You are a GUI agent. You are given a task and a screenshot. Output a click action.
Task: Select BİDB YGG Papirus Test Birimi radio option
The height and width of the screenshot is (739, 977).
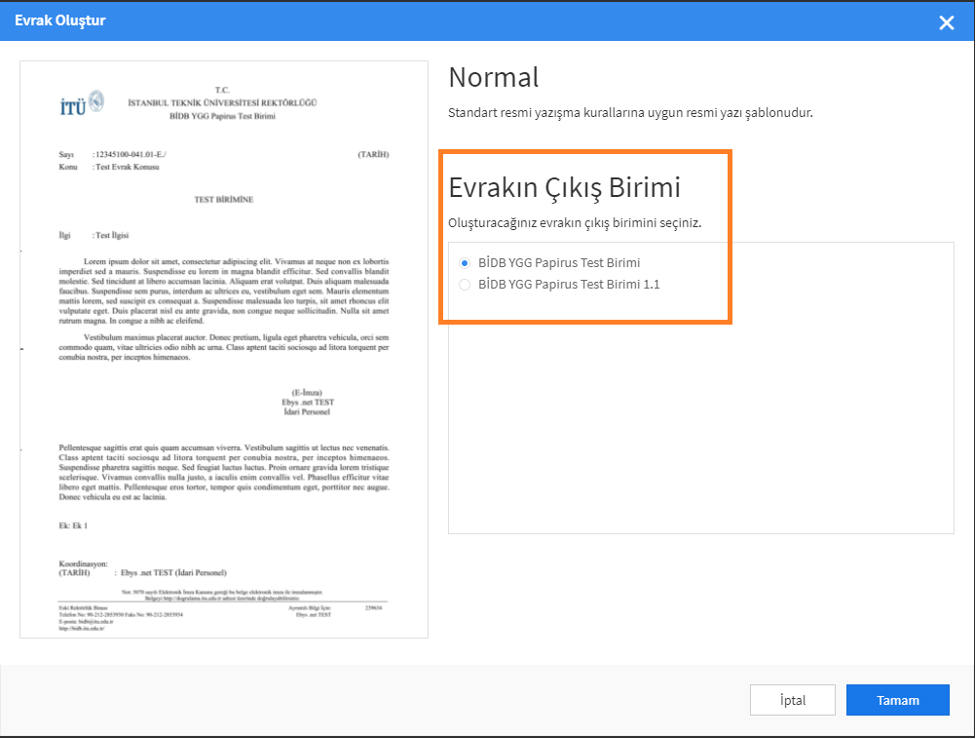[x=465, y=263]
